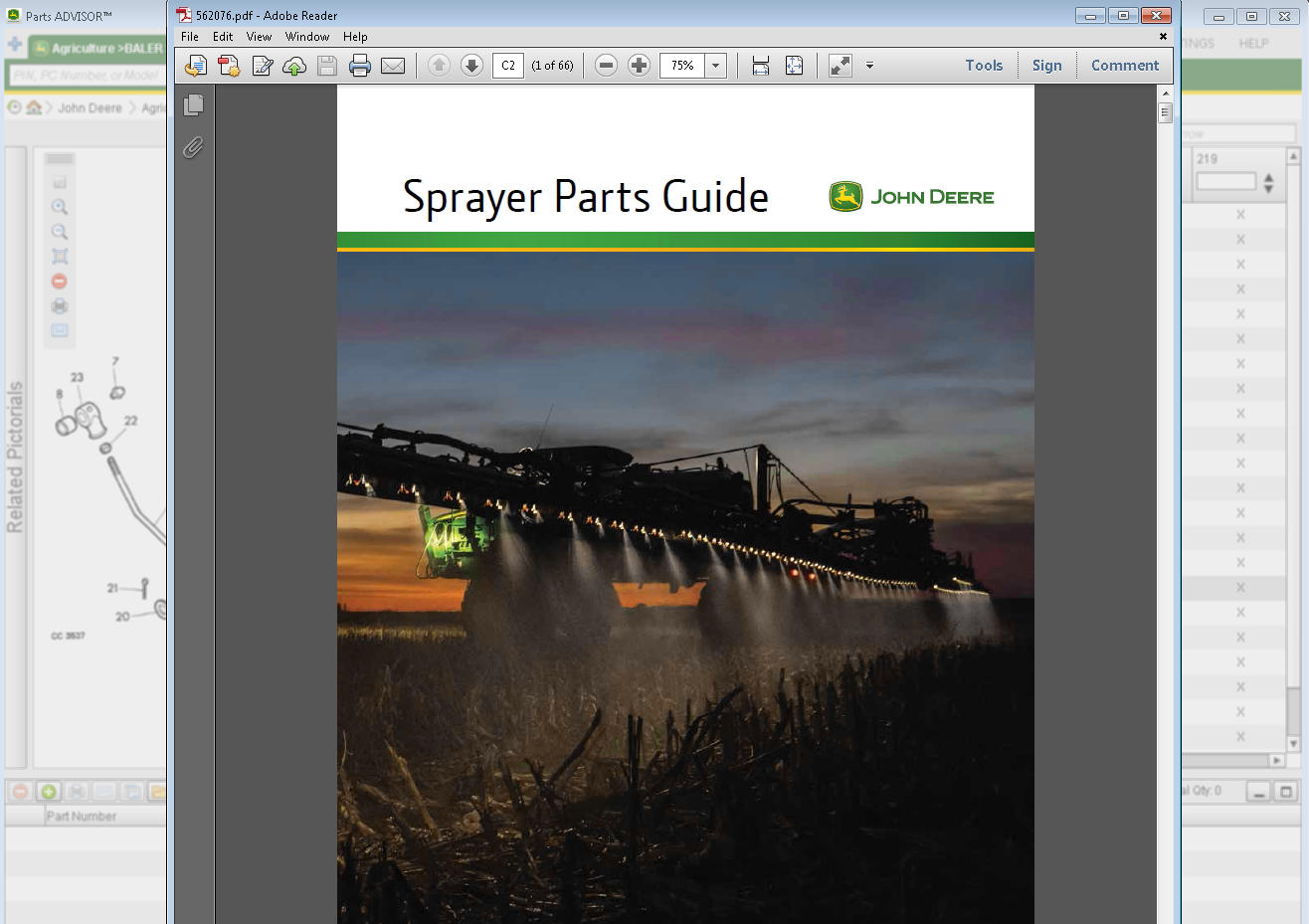
Task: Open the Window menu
Action: point(307,37)
